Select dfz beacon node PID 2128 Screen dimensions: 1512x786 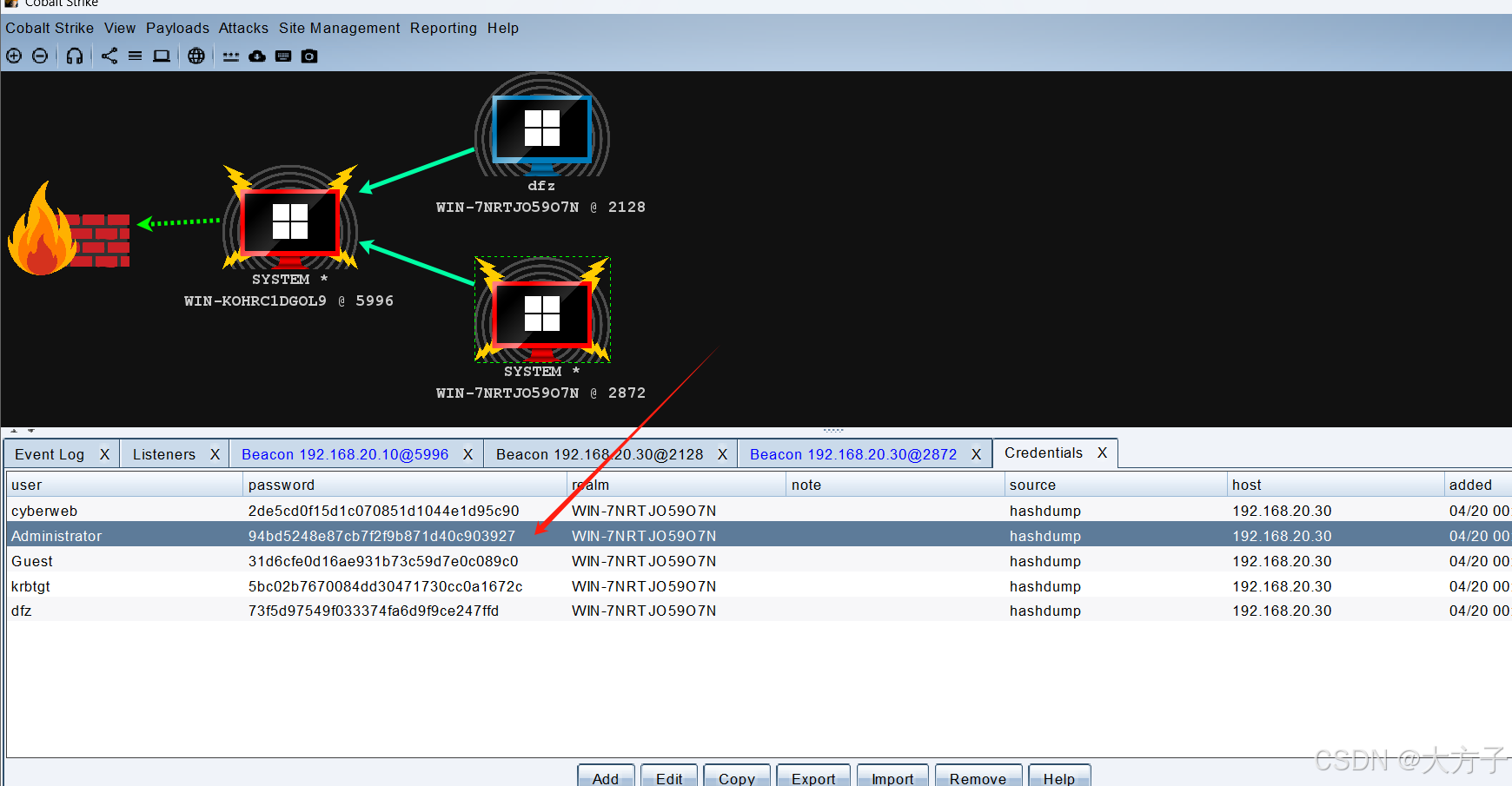coord(542,129)
